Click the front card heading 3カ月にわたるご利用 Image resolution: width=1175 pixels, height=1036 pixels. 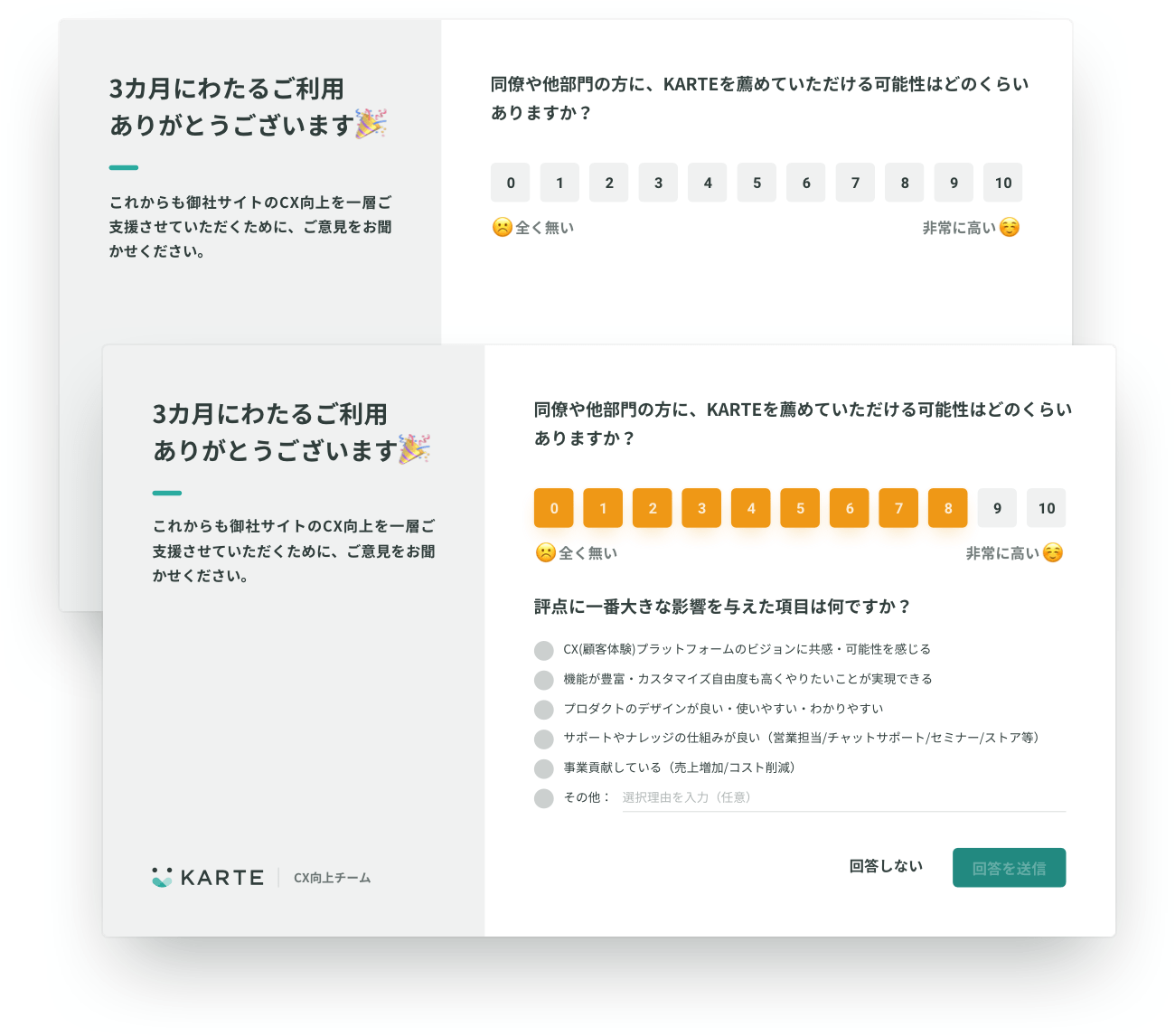[270, 414]
